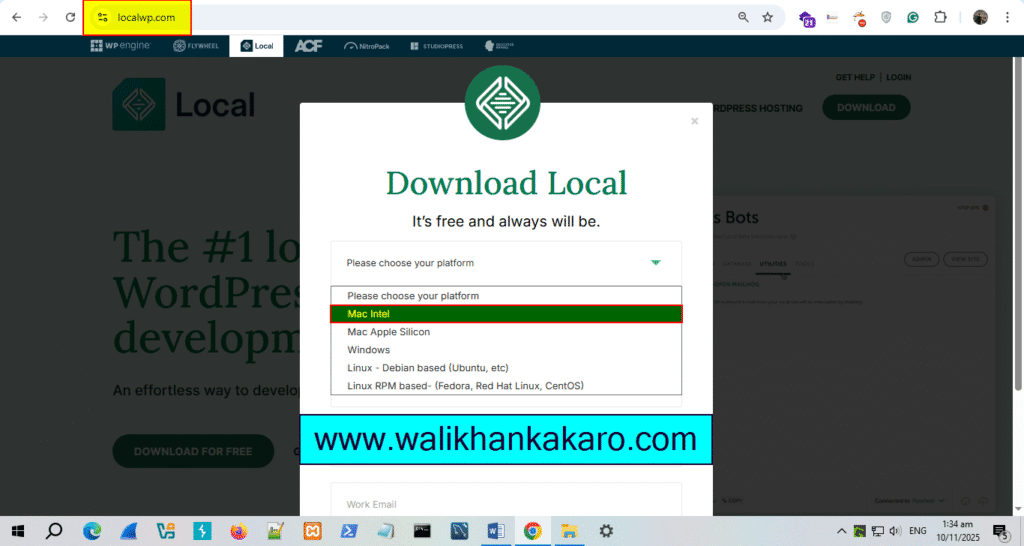The height and width of the screenshot is (546, 1024).
Task: Open the notification center
Action: tap(1000, 531)
